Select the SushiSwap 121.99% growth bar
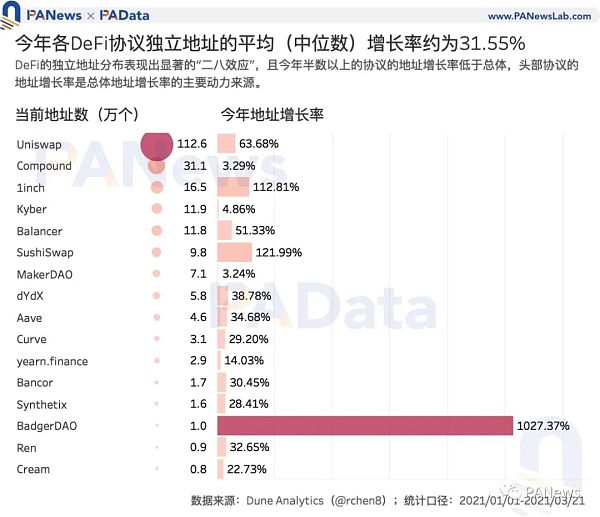This screenshot has height=517, width=600. pos(236,253)
